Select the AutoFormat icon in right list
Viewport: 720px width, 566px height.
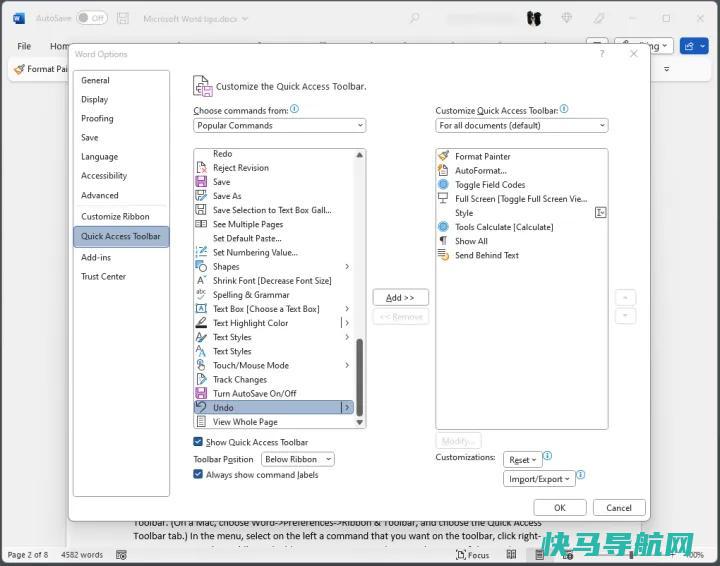pos(443,170)
